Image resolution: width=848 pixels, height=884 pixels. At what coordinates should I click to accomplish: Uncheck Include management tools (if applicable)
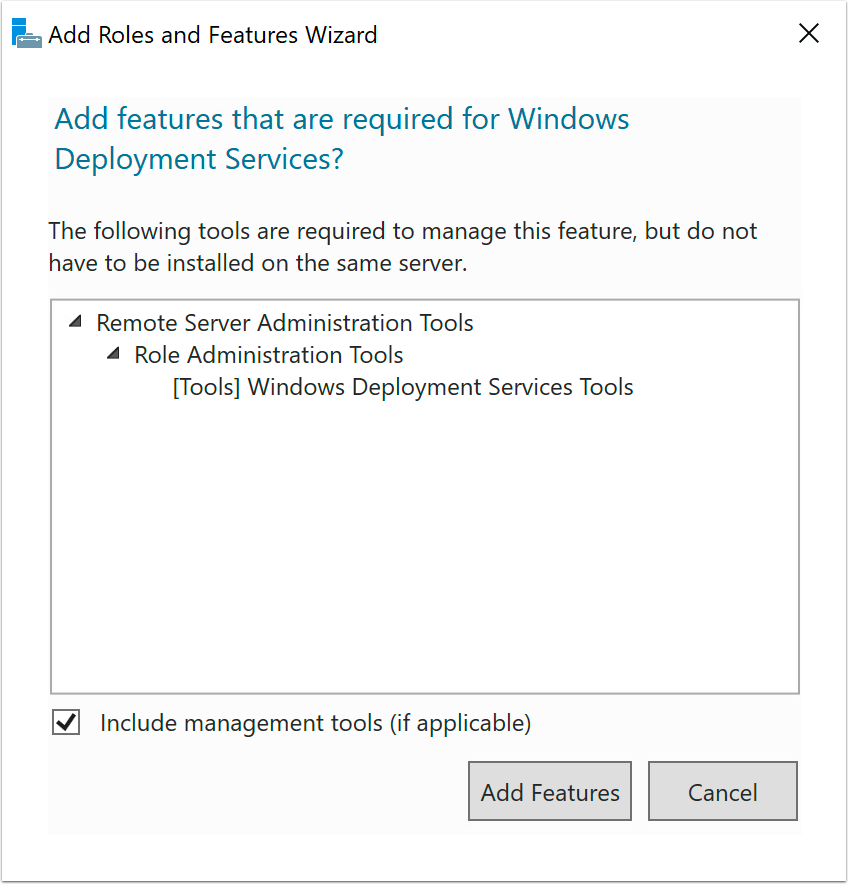click(x=65, y=722)
